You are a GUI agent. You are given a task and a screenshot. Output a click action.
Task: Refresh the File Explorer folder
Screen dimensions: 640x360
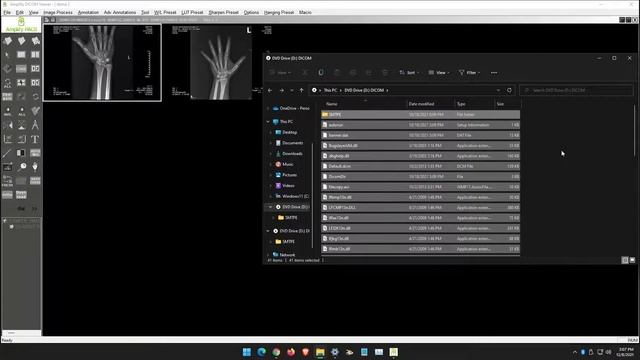pyautogui.click(x=509, y=90)
